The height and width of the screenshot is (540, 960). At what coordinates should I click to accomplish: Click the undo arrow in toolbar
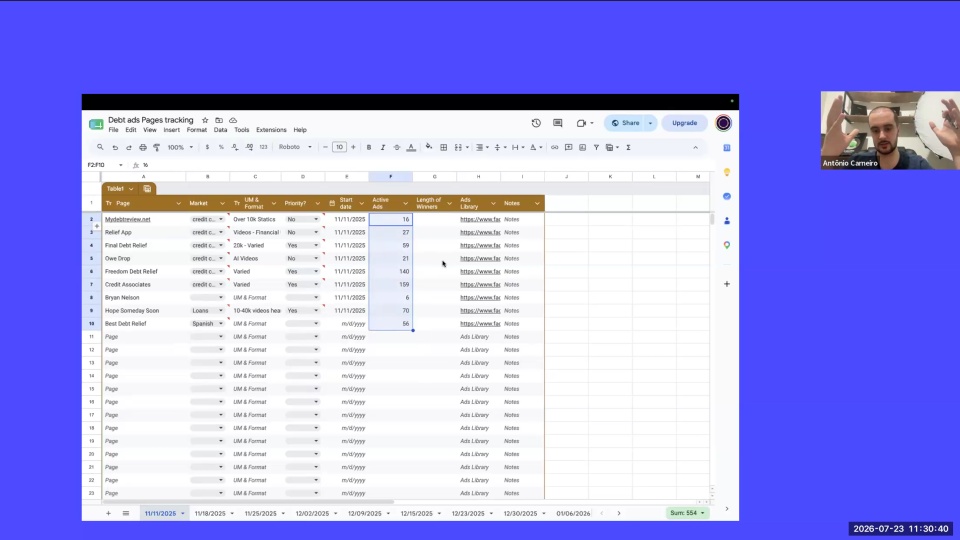pyautogui.click(x=114, y=148)
